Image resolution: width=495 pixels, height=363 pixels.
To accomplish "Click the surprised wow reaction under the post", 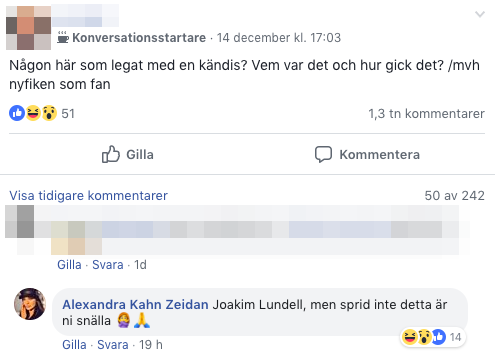I will (x=49, y=113).
